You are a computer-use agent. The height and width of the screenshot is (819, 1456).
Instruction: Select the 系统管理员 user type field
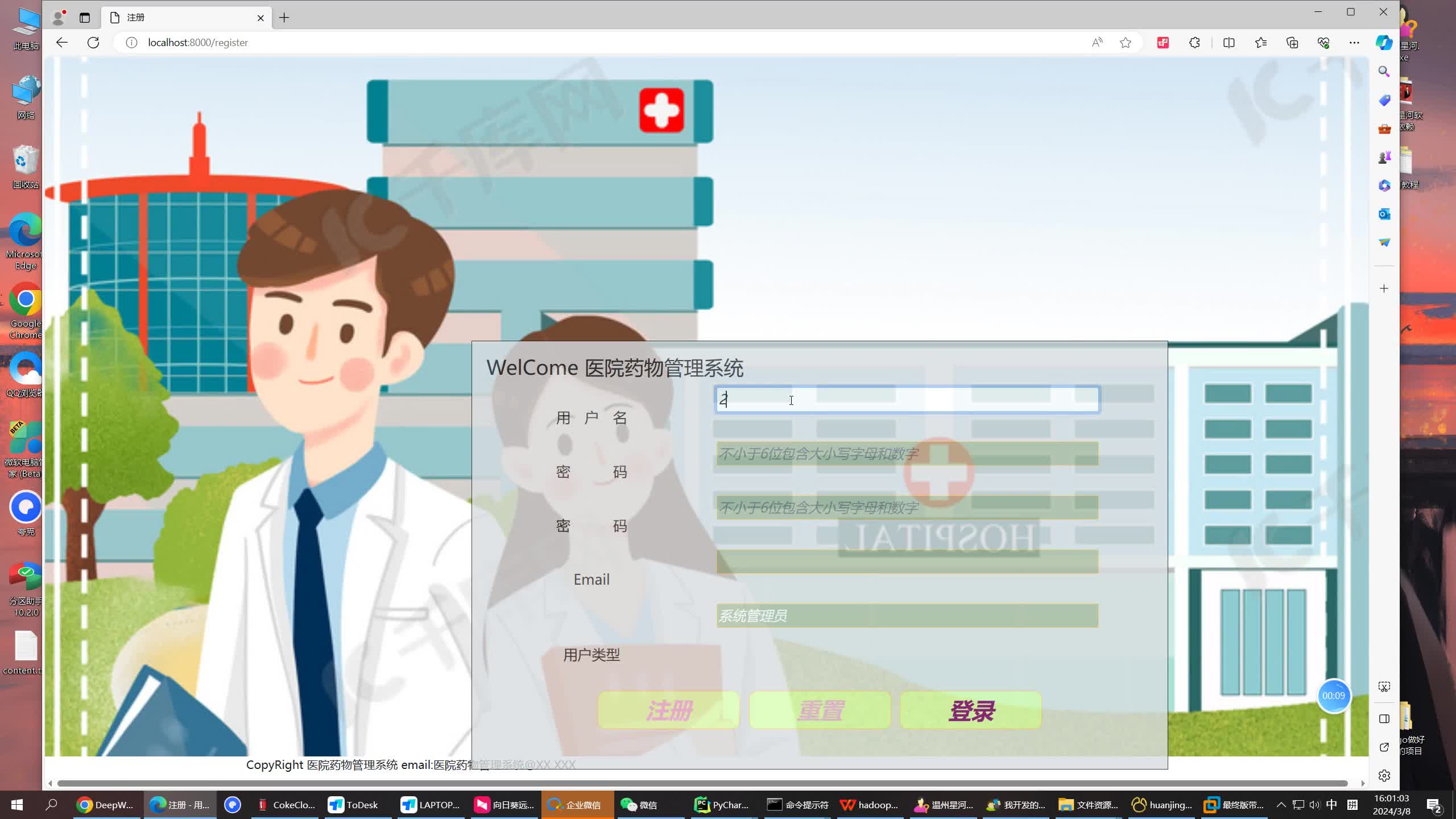pyautogui.click(x=907, y=616)
